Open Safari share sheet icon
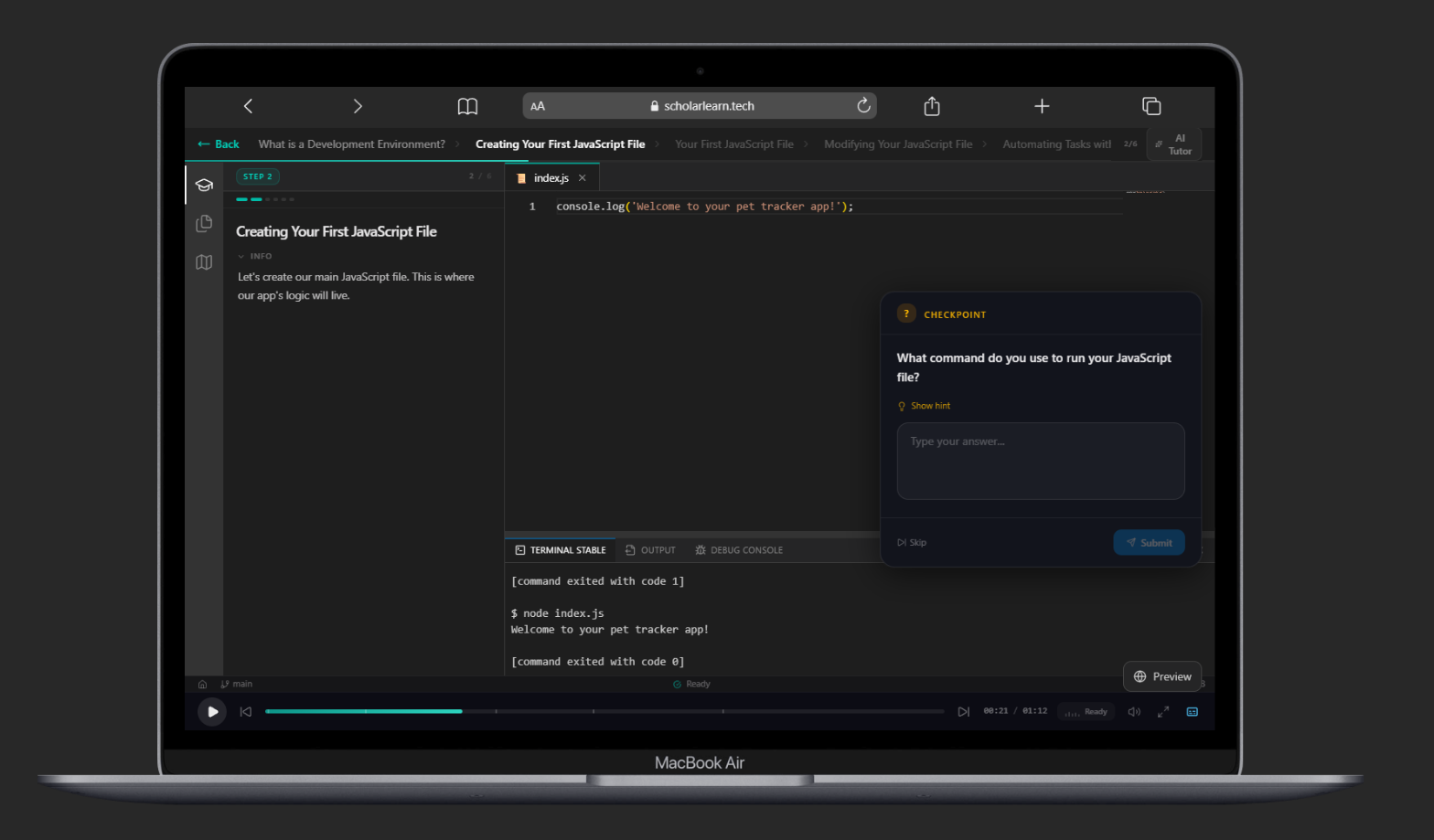 pyautogui.click(x=932, y=106)
